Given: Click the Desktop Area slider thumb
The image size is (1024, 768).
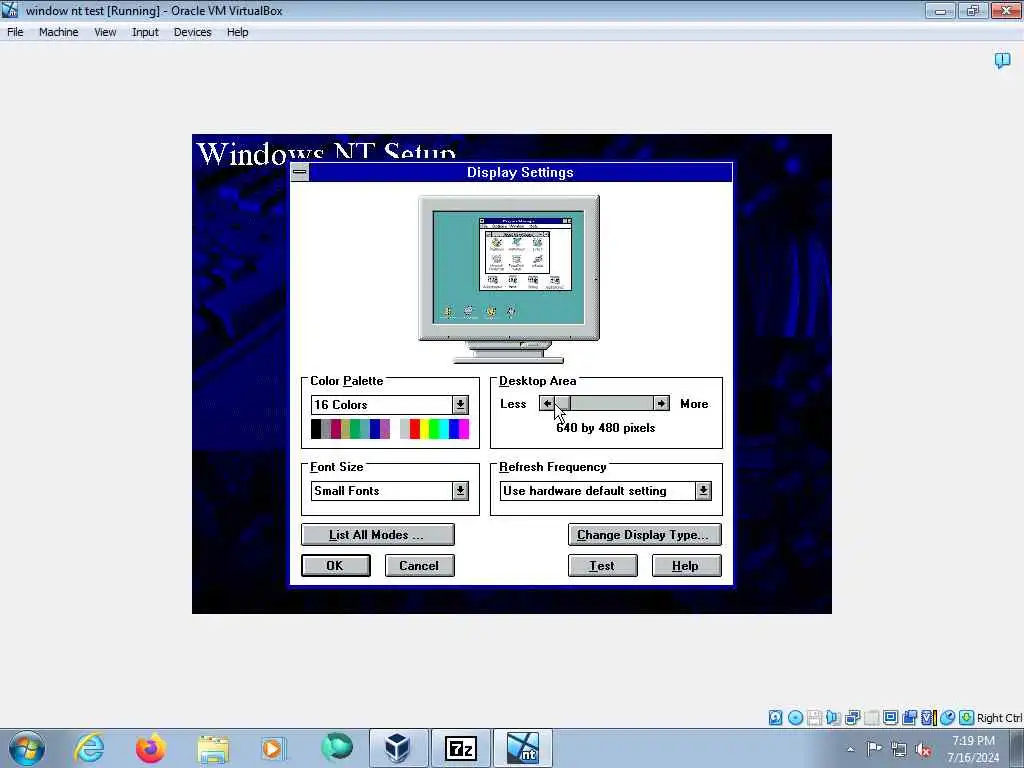Looking at the screenshot, I should point(562,404).
